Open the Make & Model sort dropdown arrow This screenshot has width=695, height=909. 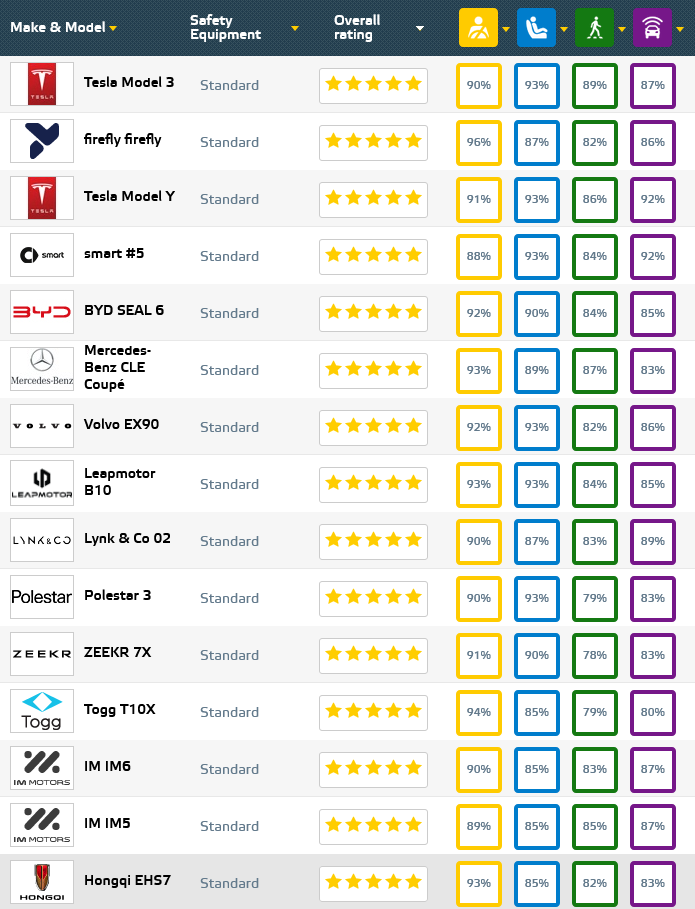pyautogui.click(x=114, y=28)
